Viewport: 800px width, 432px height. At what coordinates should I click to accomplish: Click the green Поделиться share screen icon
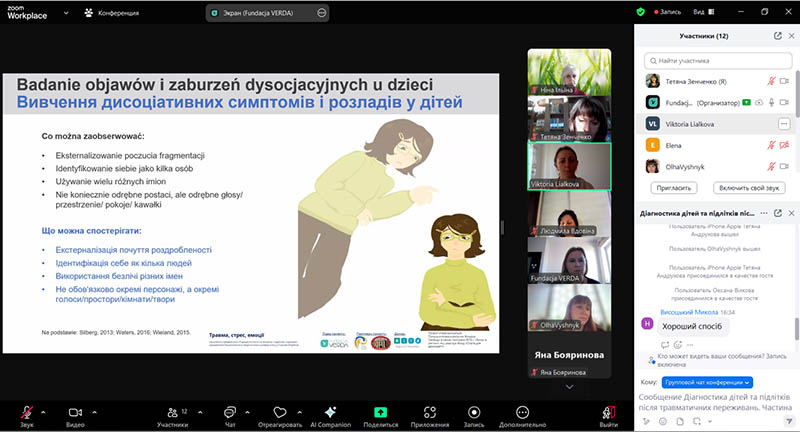click(381, 412)
